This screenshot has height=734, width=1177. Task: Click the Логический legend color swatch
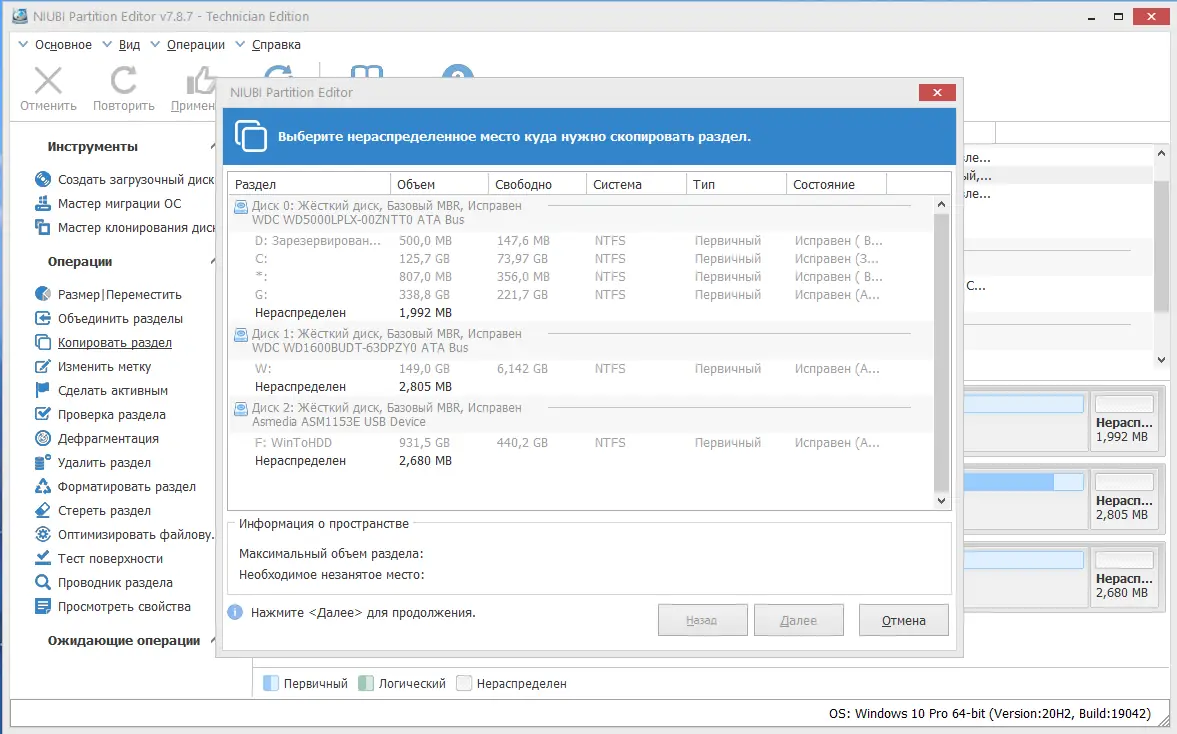pos(366,683)
